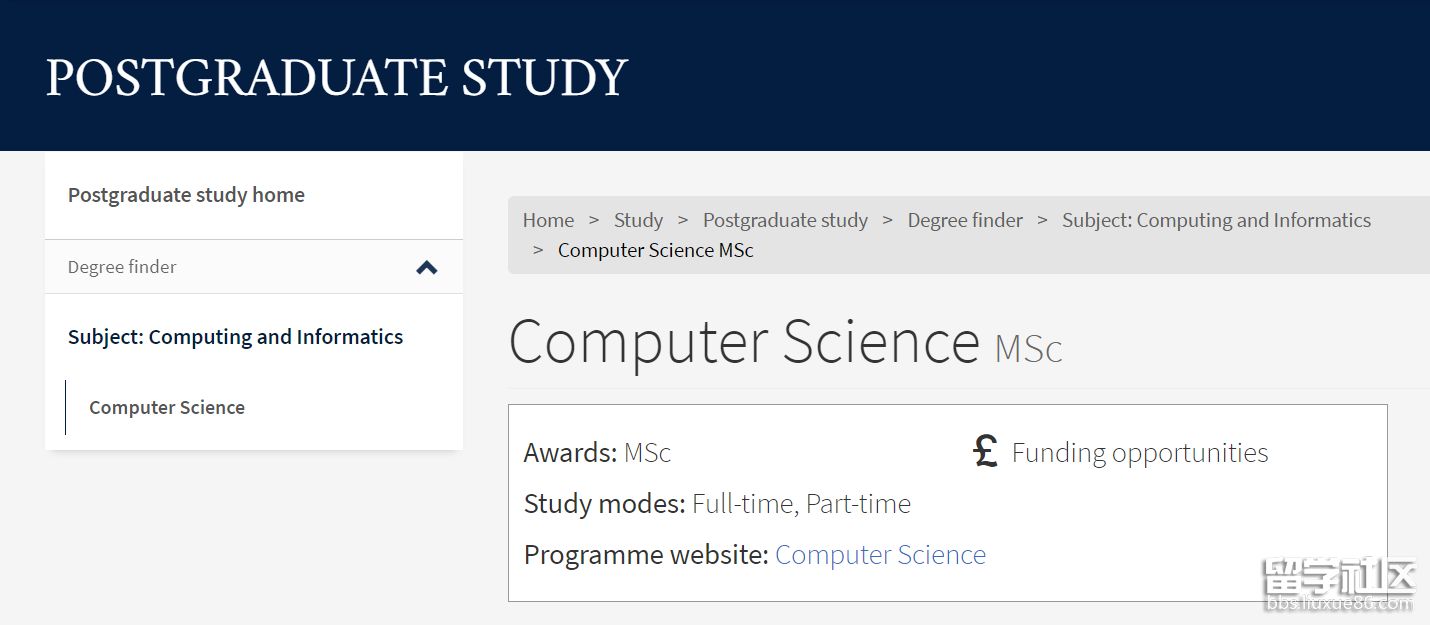Click the arrow separator after Home breadcrumb
1430x625 pixels.
(x=594, y=220)
